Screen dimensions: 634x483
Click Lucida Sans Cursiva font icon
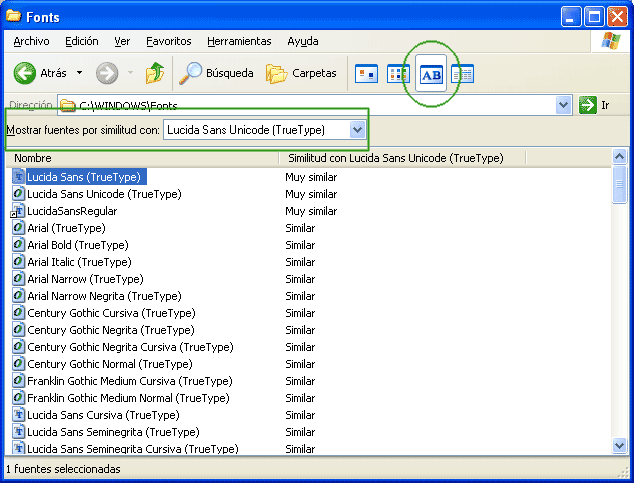tap(19, 414)
